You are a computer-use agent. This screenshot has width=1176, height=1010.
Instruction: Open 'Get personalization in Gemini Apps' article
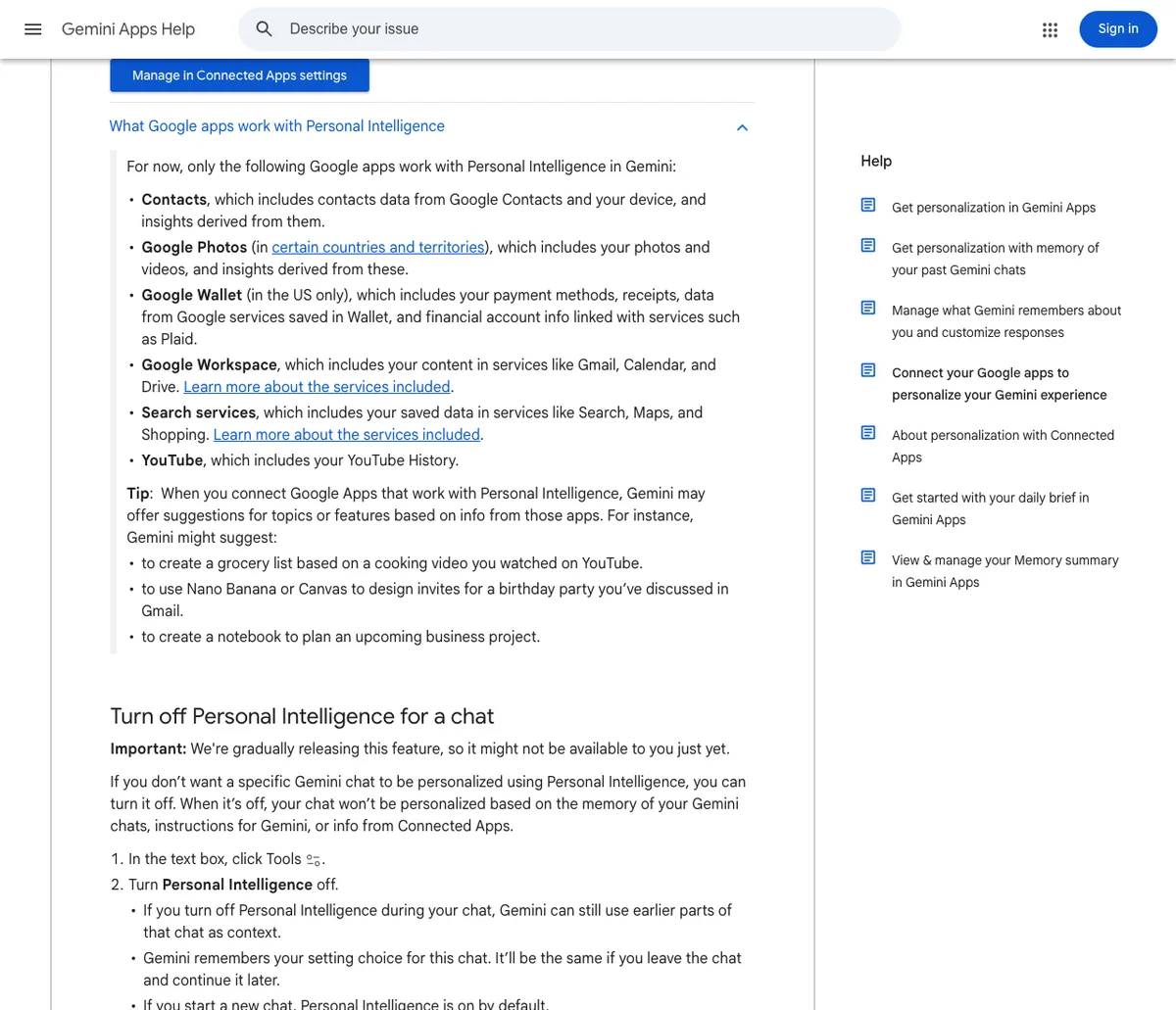[994, 208]
